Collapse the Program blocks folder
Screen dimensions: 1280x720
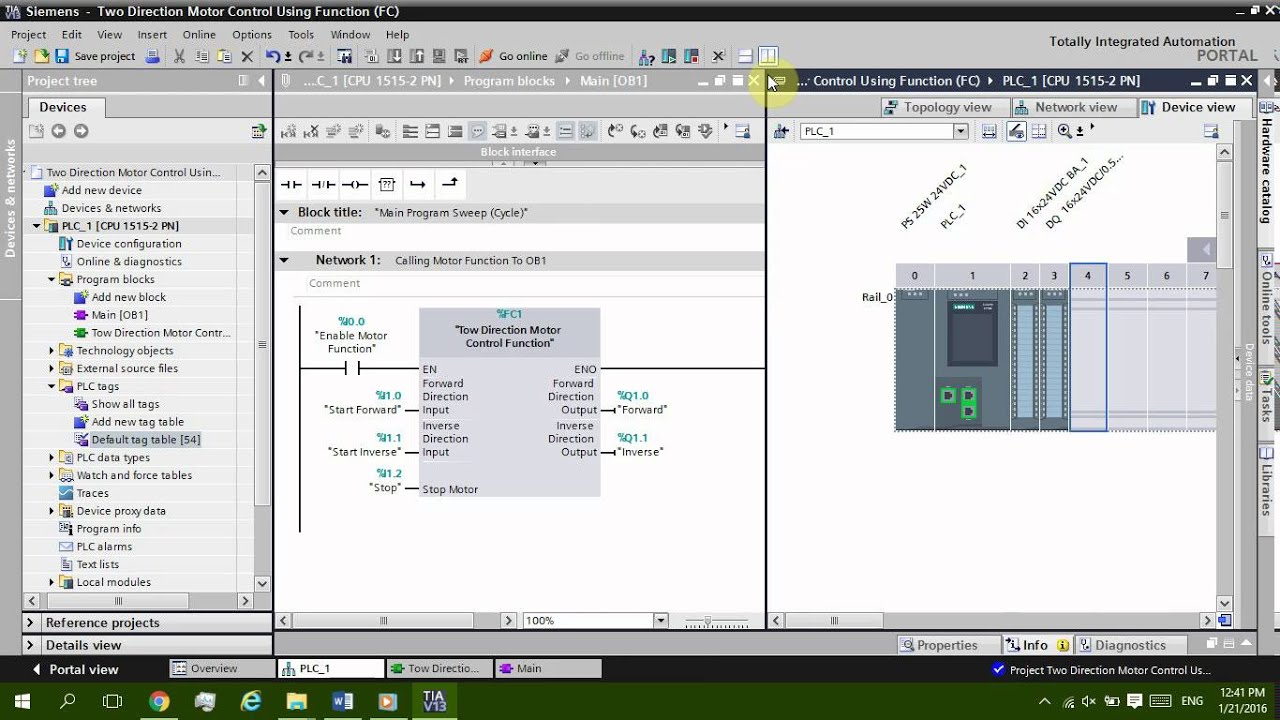tap(52, 280)
